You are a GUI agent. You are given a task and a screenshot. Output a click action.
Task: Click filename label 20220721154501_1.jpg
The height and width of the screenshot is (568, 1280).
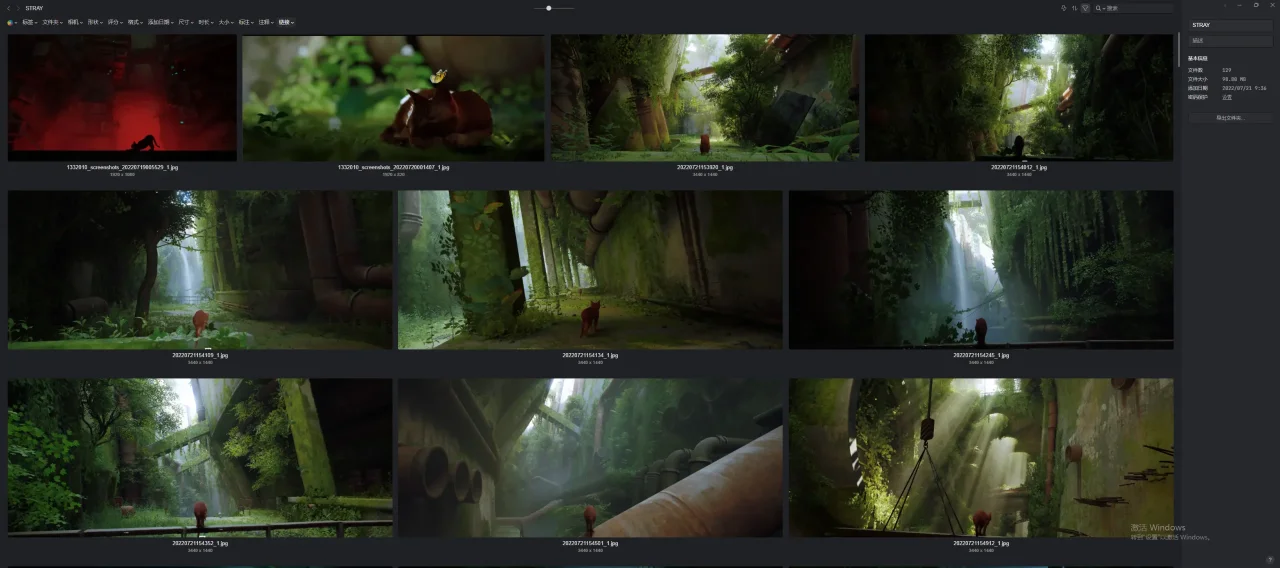(x=590, y=543)
